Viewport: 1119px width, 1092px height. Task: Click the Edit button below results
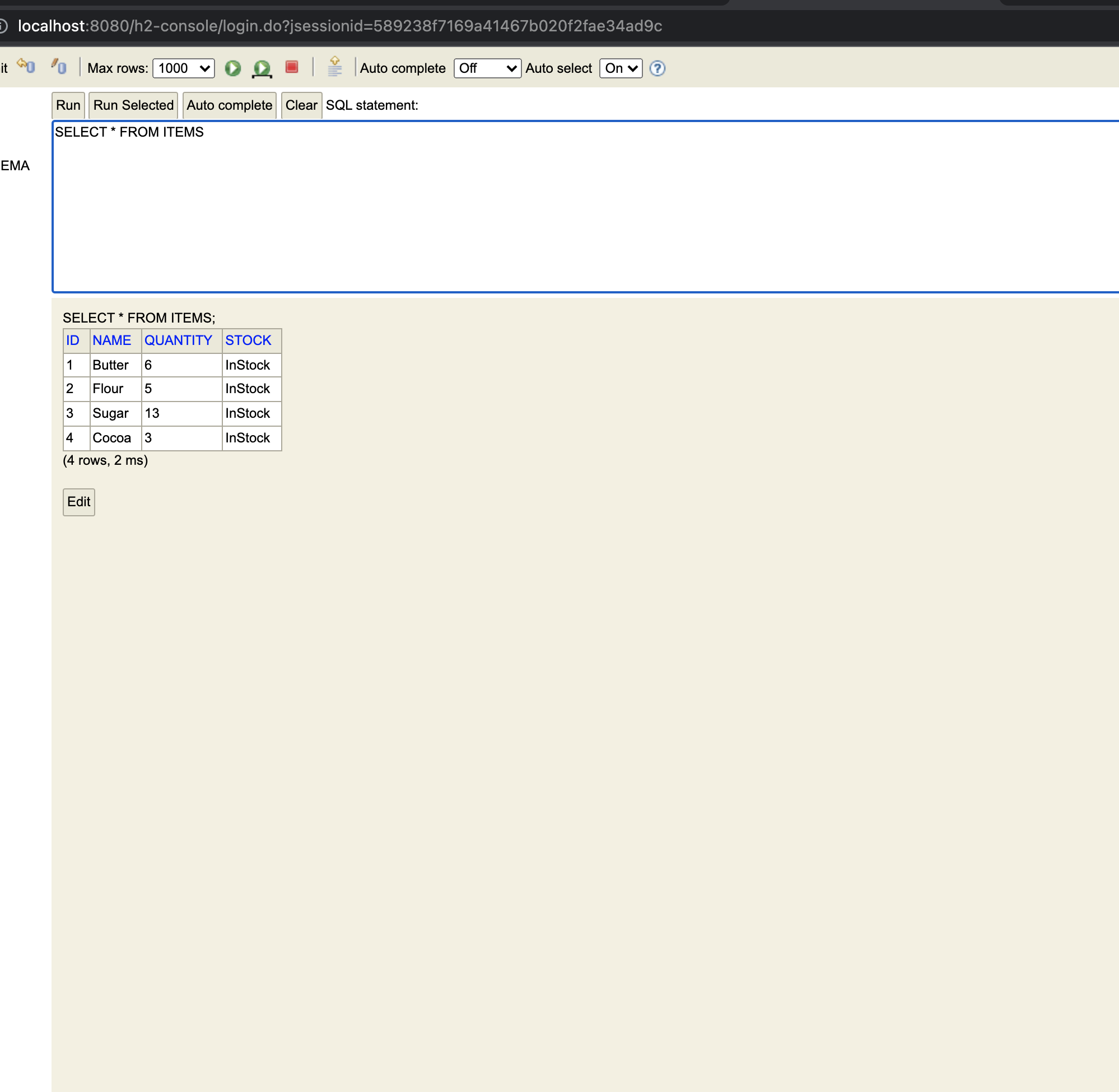pos(78,502)
